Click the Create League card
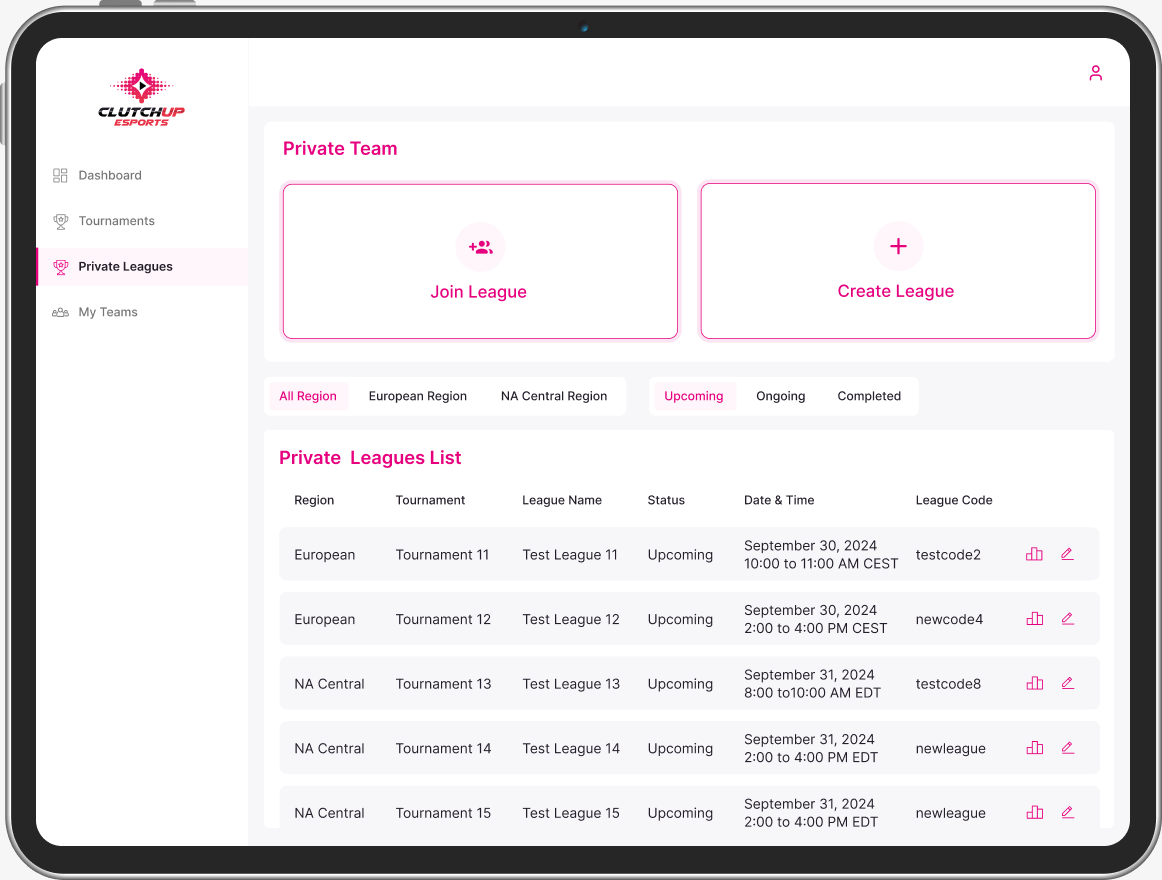Screen dimensions: 1162x880 click(898, 261)
